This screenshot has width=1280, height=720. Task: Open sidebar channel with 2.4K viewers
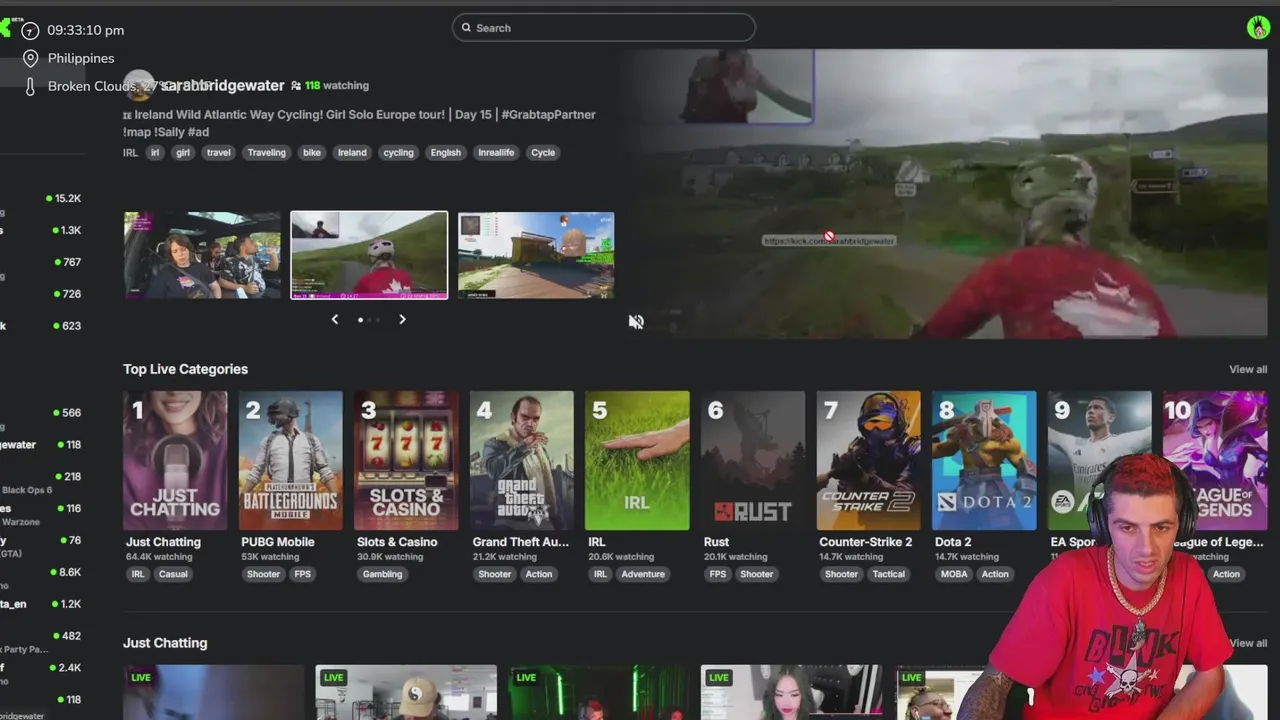point(41,668)
